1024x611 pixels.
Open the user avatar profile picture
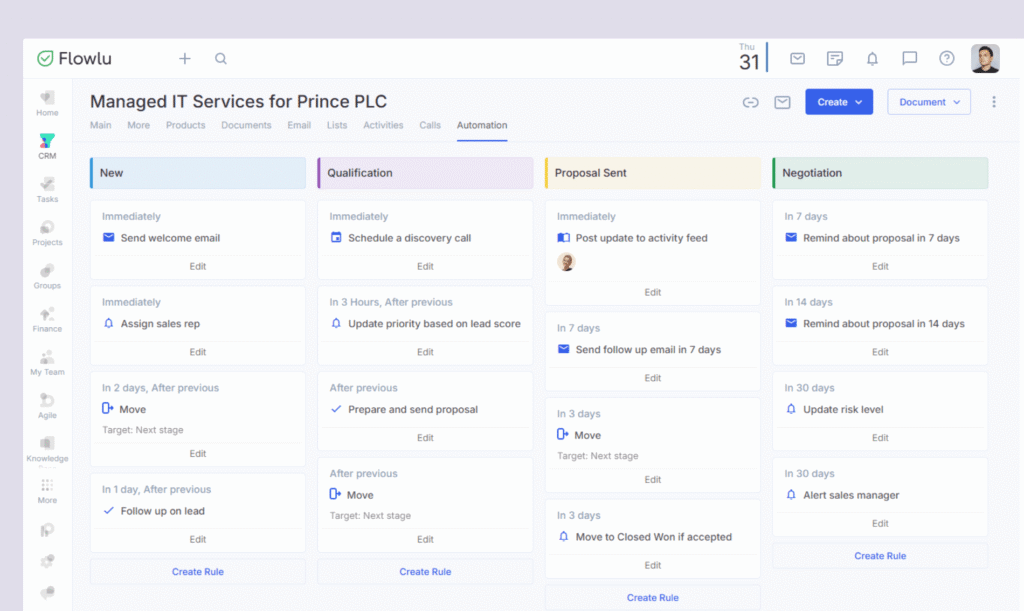tap(986, 58)
